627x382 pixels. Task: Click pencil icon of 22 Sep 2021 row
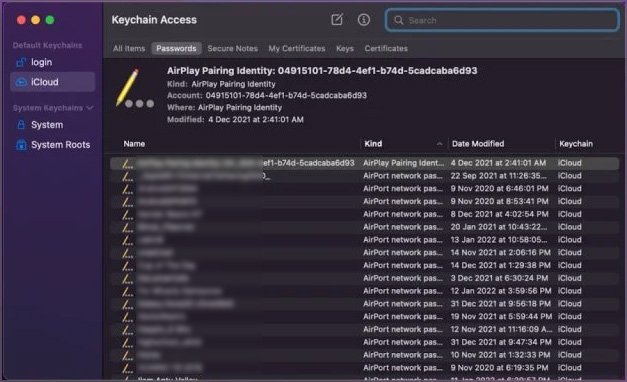127,176
